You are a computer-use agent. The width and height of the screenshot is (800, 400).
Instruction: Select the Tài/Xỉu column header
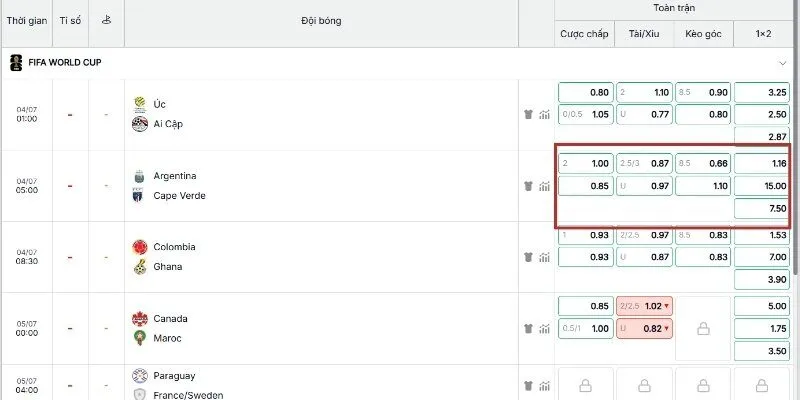click(644, 34)
